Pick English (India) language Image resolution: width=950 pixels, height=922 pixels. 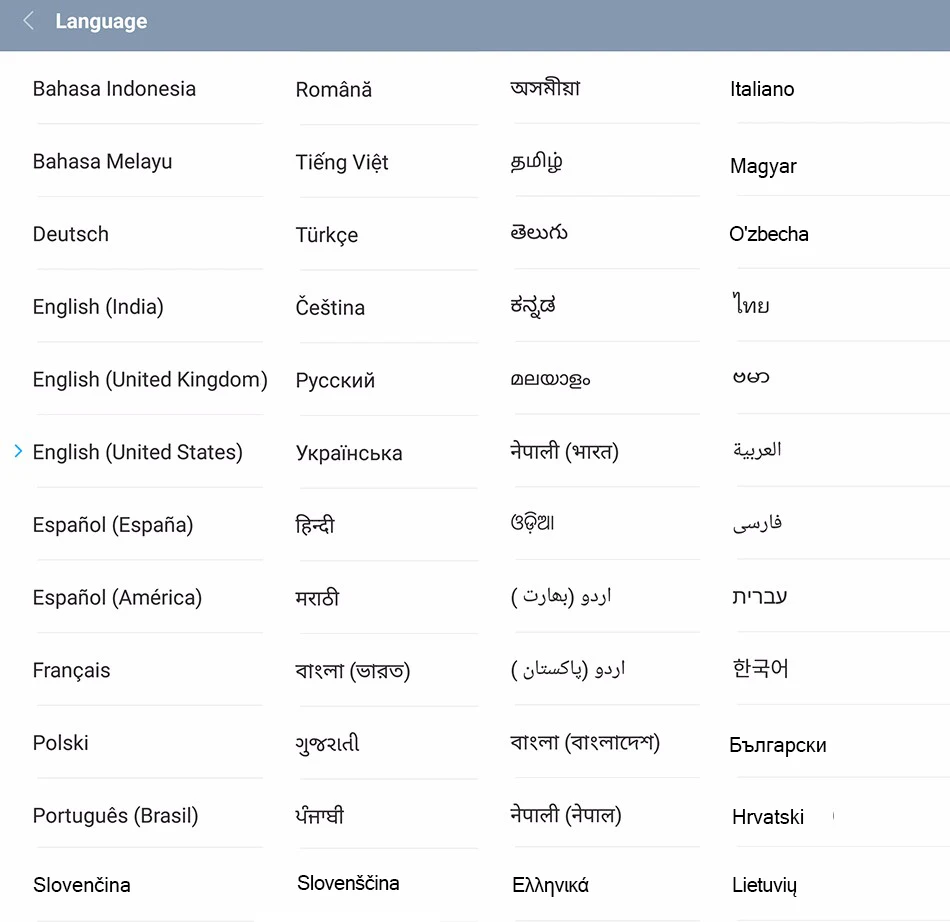click(x=98, y=307)
